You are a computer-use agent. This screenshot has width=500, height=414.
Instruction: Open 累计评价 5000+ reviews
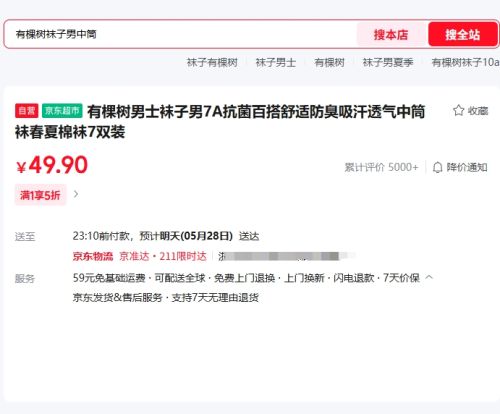pyautogui.click(x=381, y=167)
